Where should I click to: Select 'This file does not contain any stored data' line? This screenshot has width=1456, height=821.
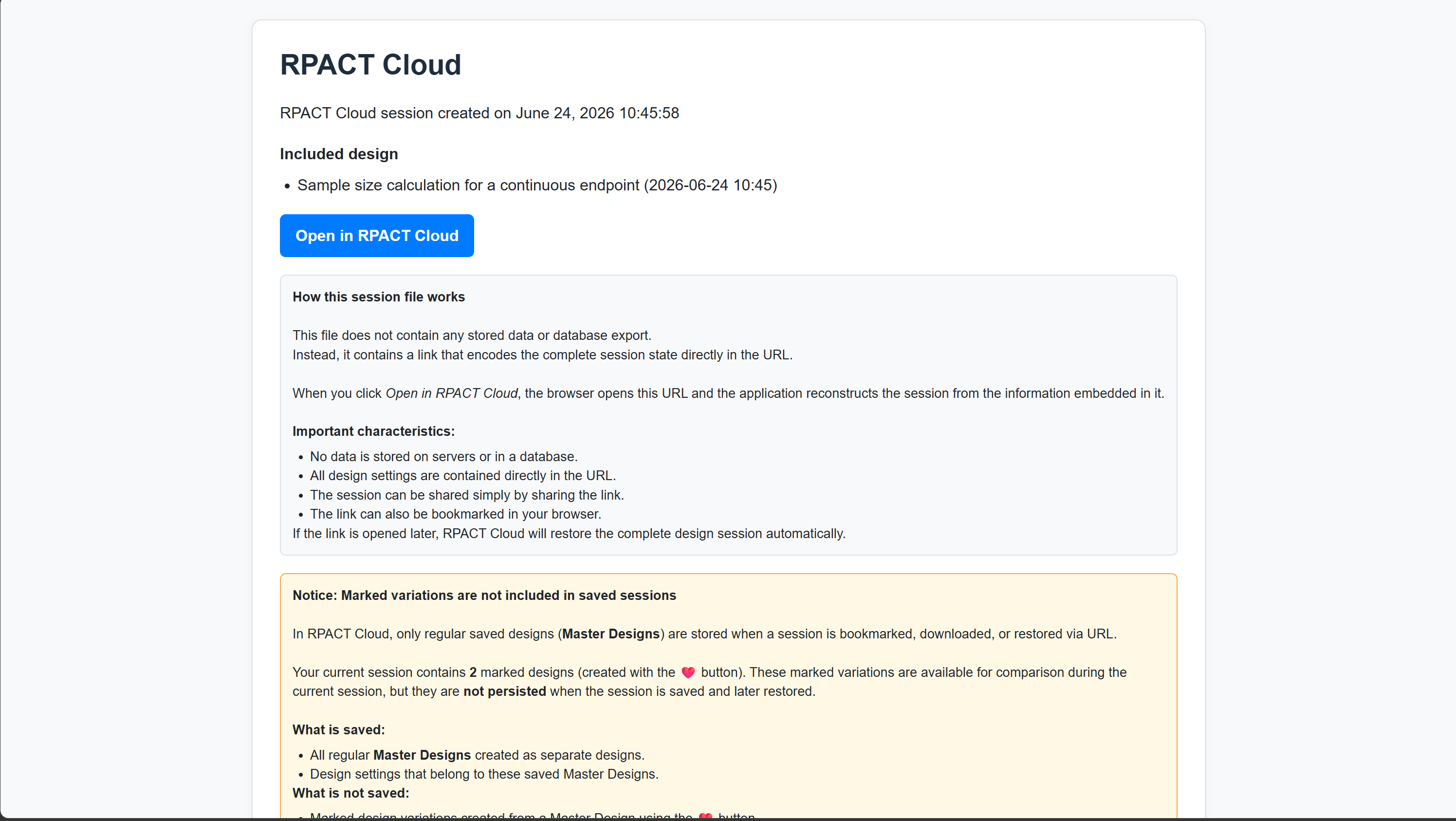tap(471, 336)
